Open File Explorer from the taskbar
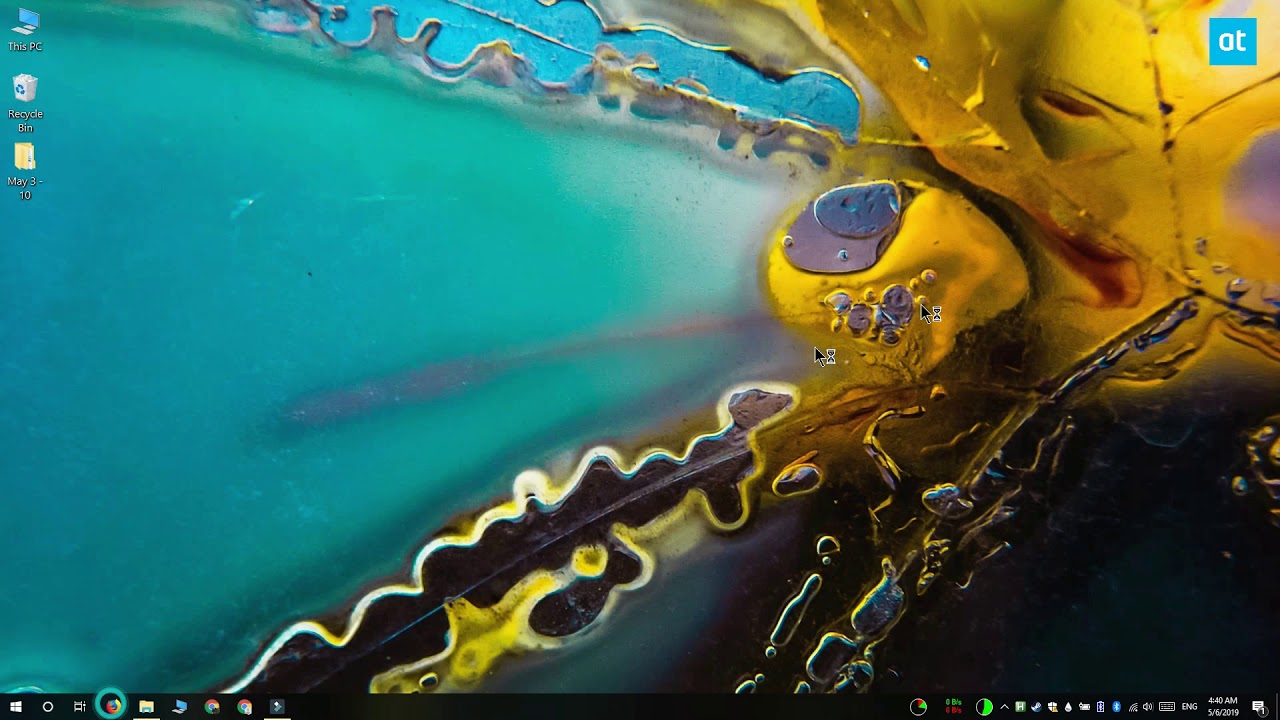The image size is (1280, 720). tap(146, 707)
